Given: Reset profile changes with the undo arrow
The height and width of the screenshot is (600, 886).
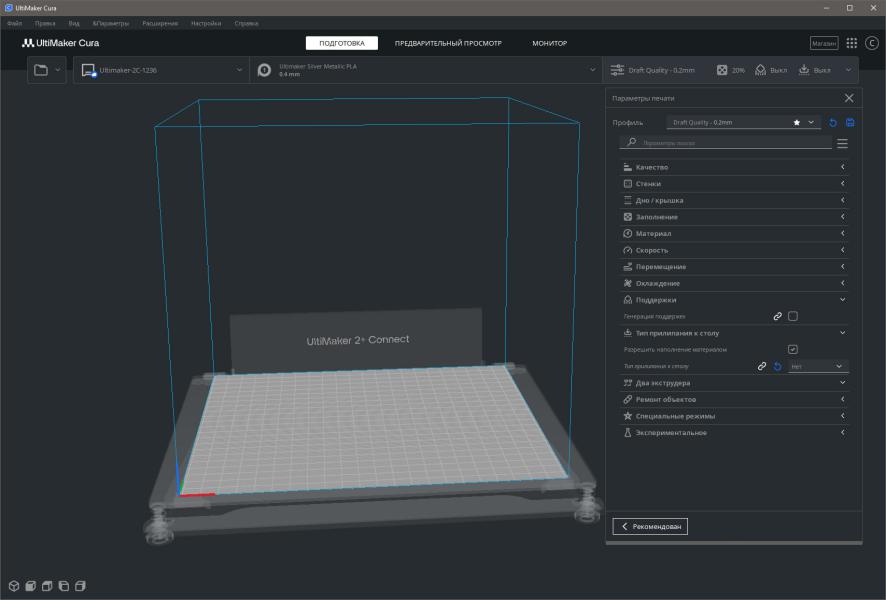Looking at the screenshot, I should pyautogui.click(x=833, y=122).
